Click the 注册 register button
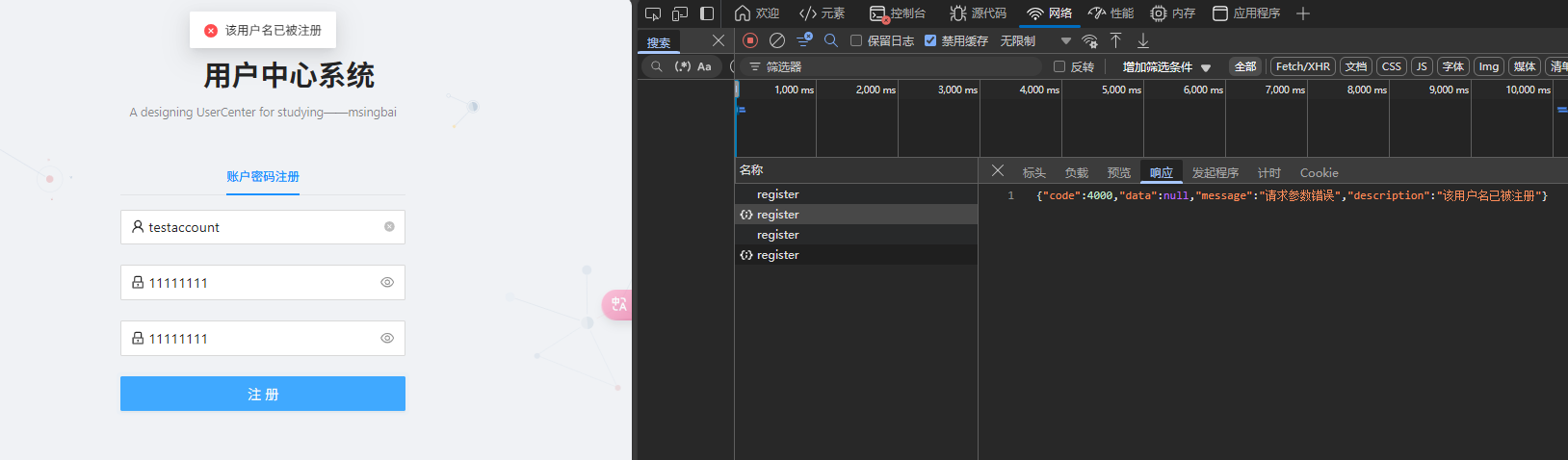This screenshot has height=460, width=1568. pyautogui.click(x=263, y=394)
